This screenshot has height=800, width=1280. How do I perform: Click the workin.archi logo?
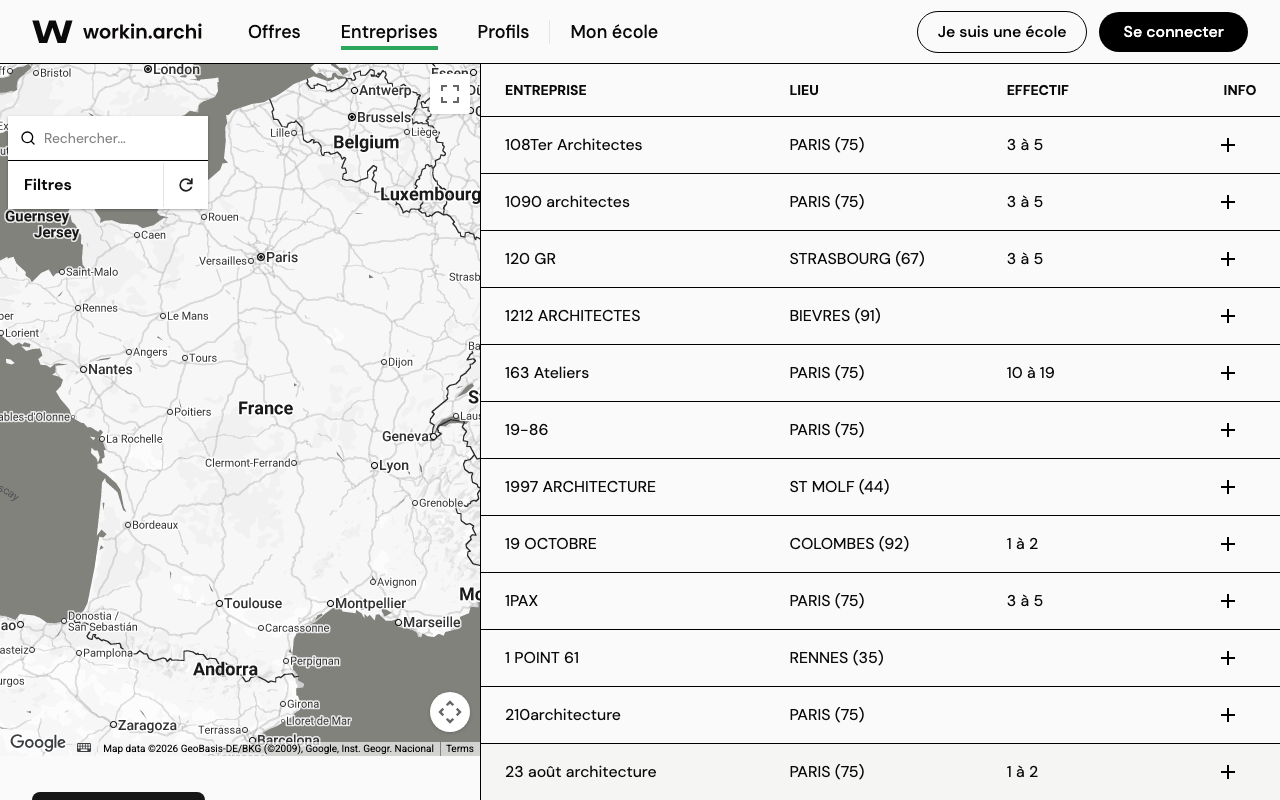click(x=117, y=32)
